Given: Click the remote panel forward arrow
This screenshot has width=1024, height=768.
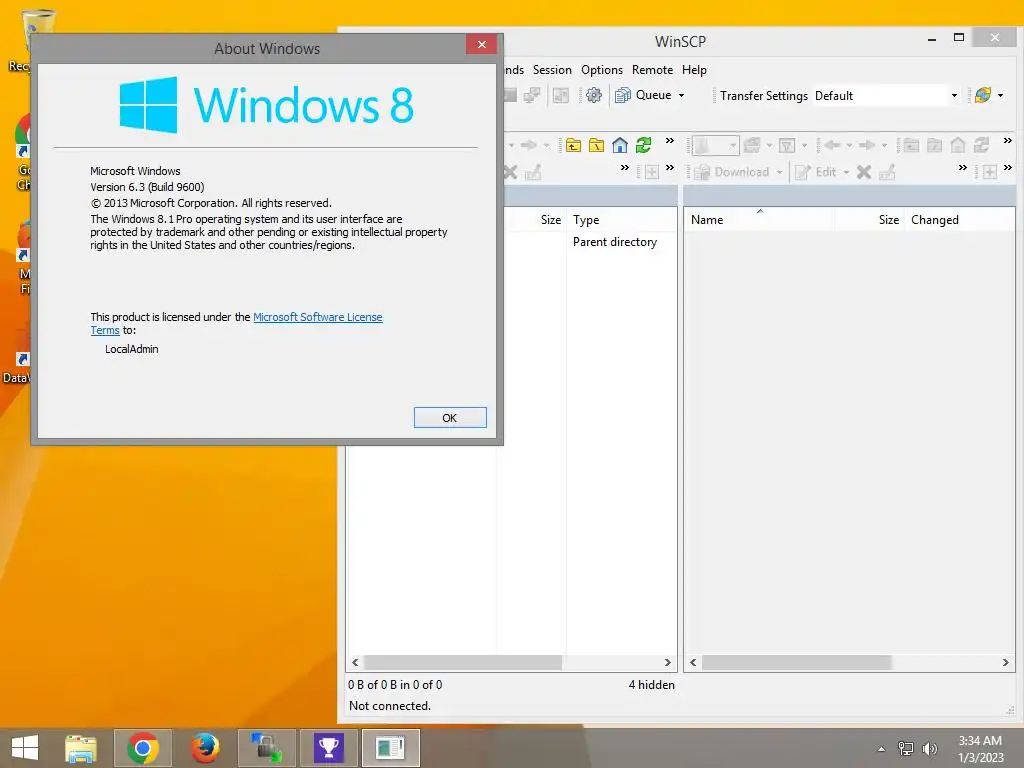Looking at the screenshot, I should (867, 145).
